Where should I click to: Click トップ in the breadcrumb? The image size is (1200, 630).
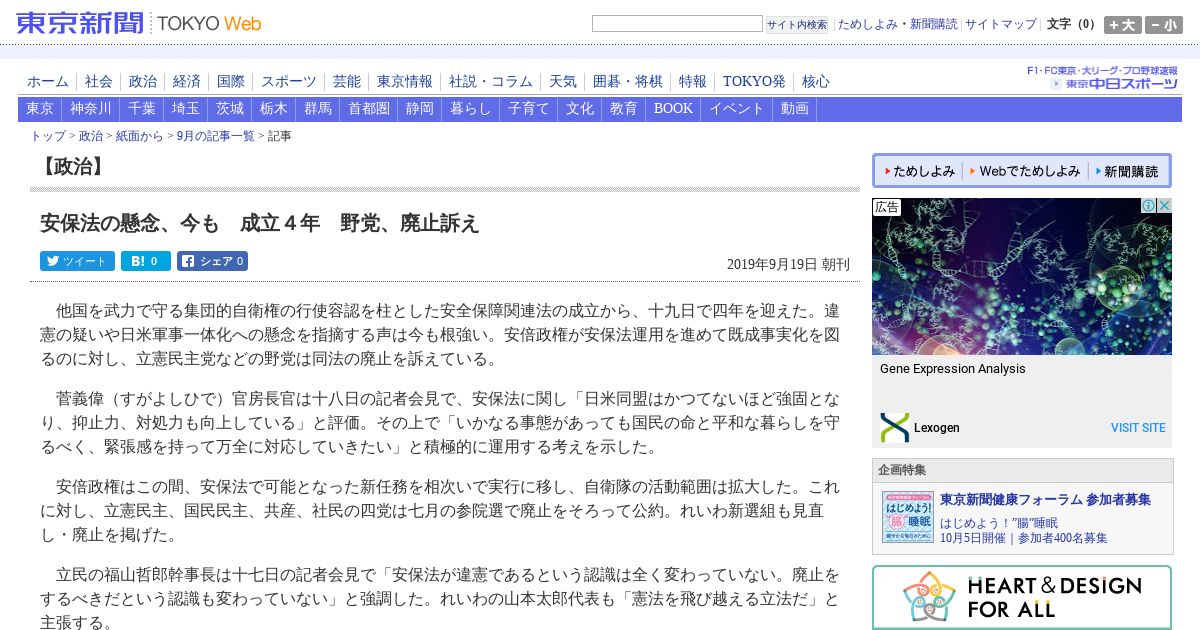point(48,136)
